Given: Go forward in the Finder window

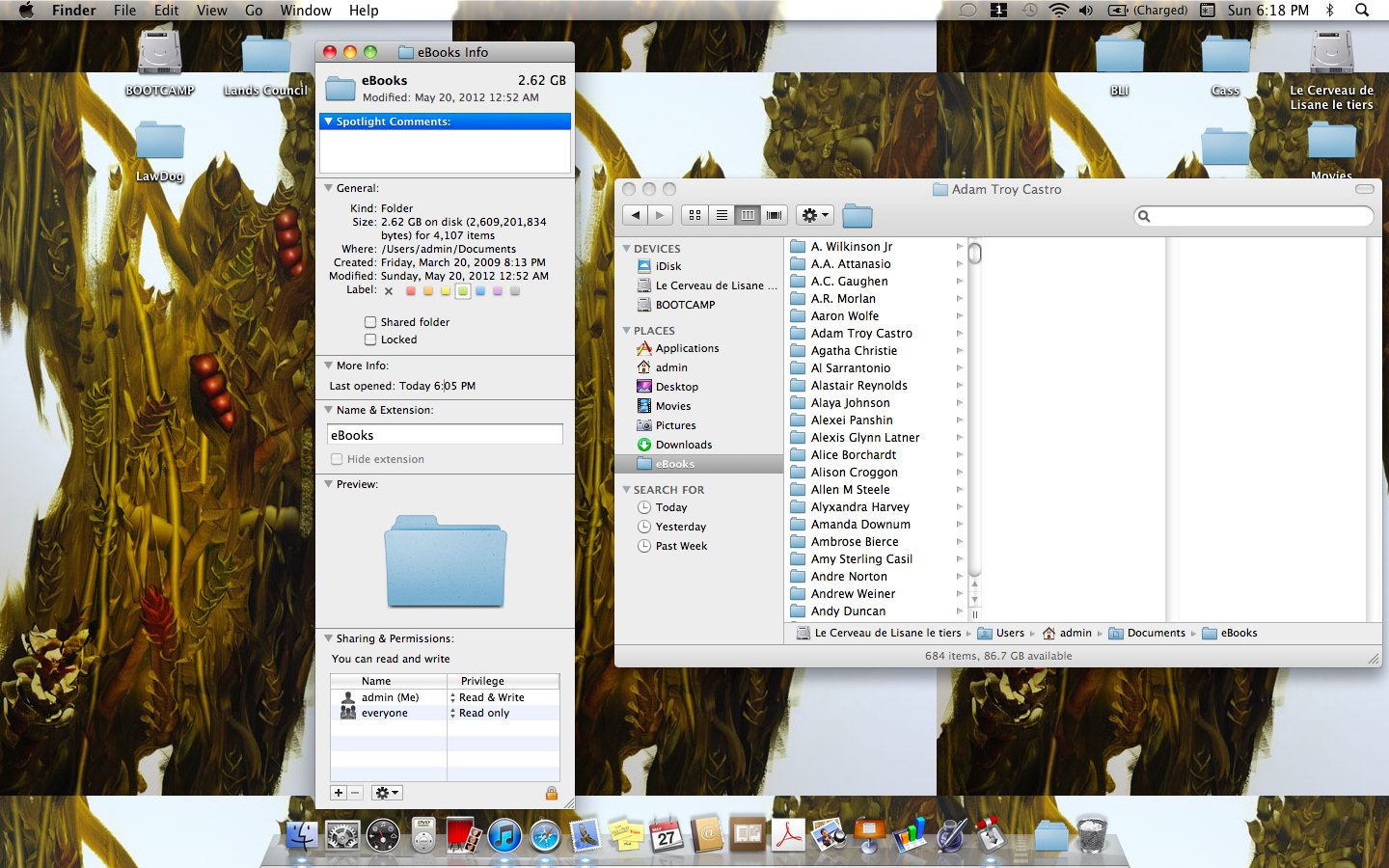Looking at the screenshot, I should click(660, 215).
